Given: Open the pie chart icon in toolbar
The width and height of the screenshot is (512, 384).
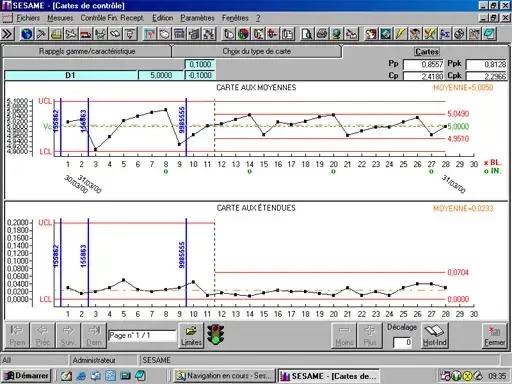Looking at the screenshot, I should pos(243,34).
